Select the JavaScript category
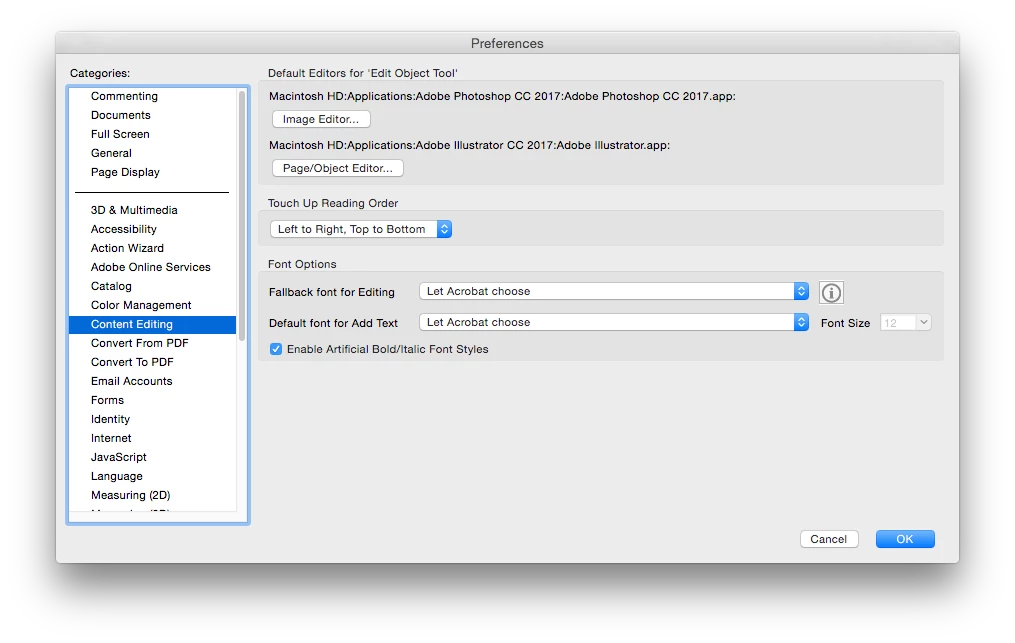 [153, 457]
